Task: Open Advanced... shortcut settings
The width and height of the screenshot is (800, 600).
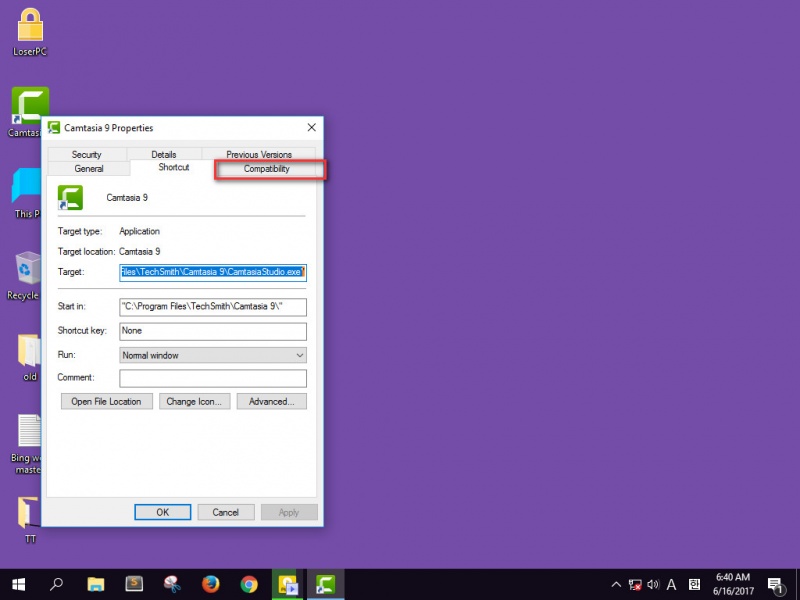Action: (x=271, y=402)
